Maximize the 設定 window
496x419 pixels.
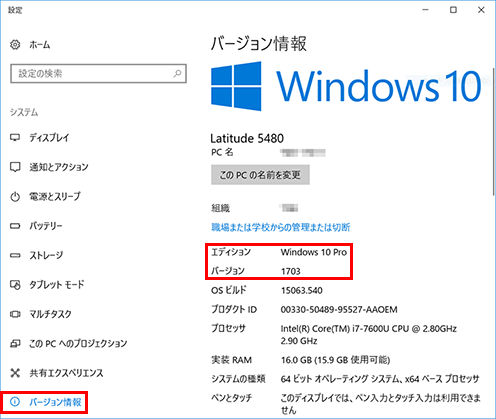pyautogui.click(x=453, y=10)
